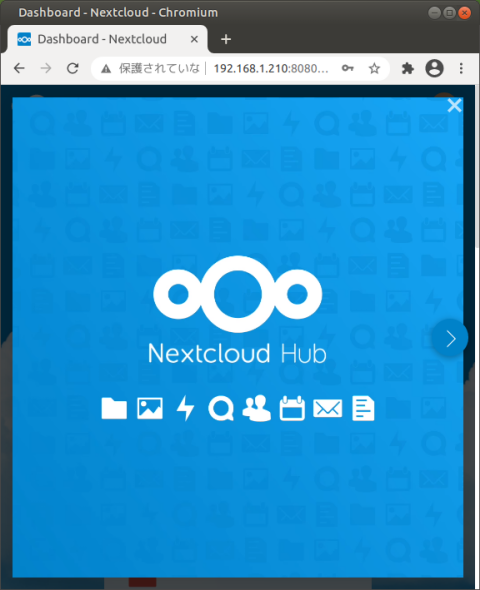Screen dimensions: 480x590
Task: Go back to previous page
Action: click(19, 68)
